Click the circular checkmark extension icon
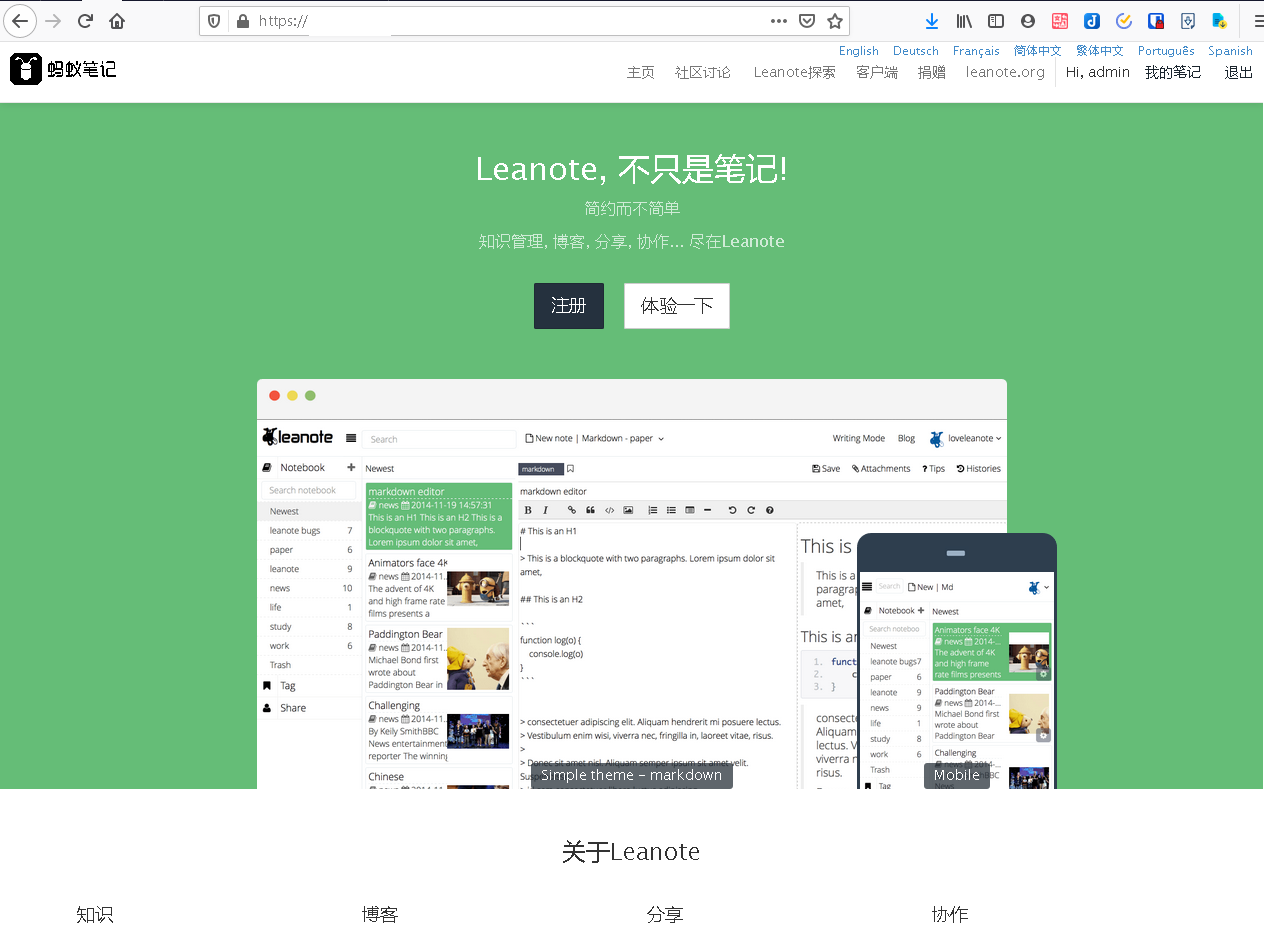The height and width of the screenshot is (932, 1264). [x=1124, y=21]
